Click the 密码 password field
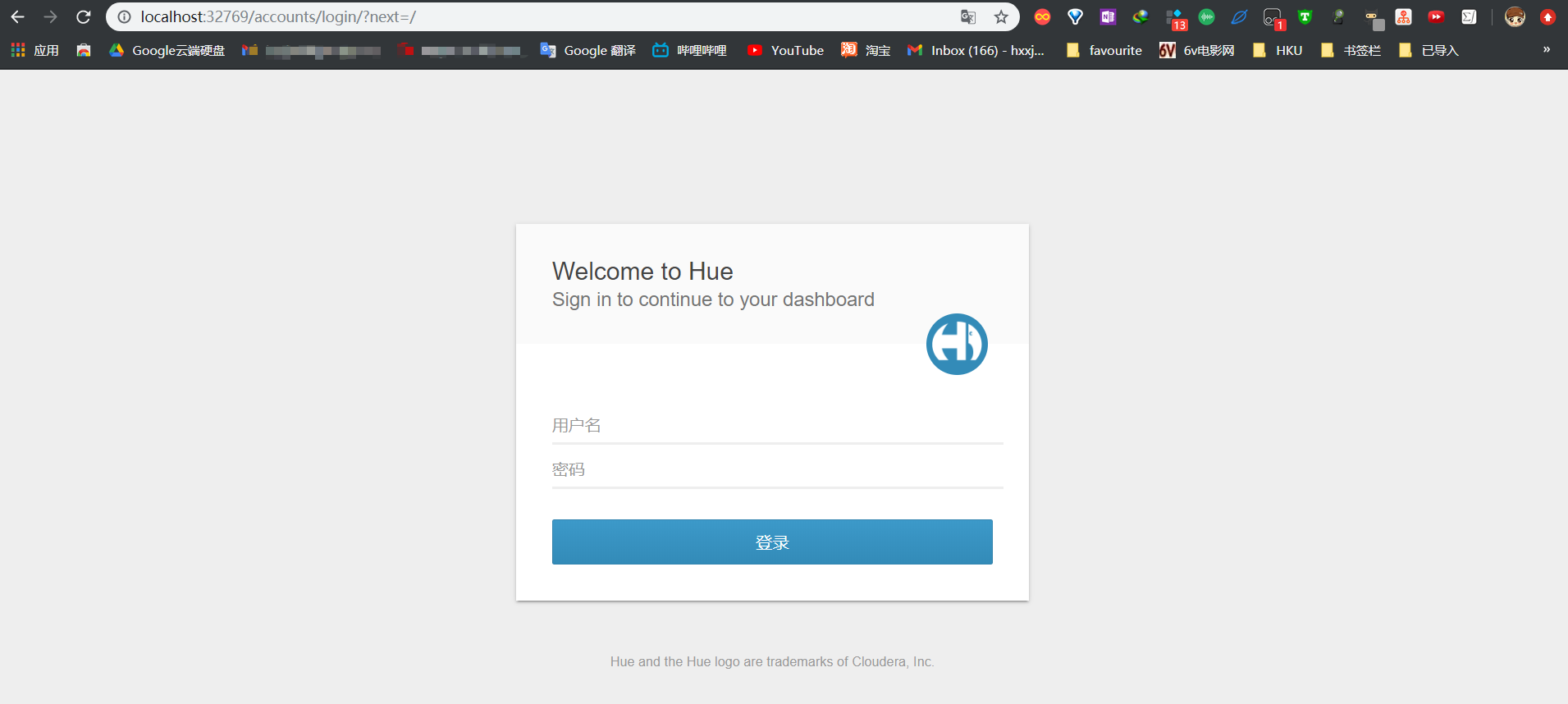 pos(777,469)
